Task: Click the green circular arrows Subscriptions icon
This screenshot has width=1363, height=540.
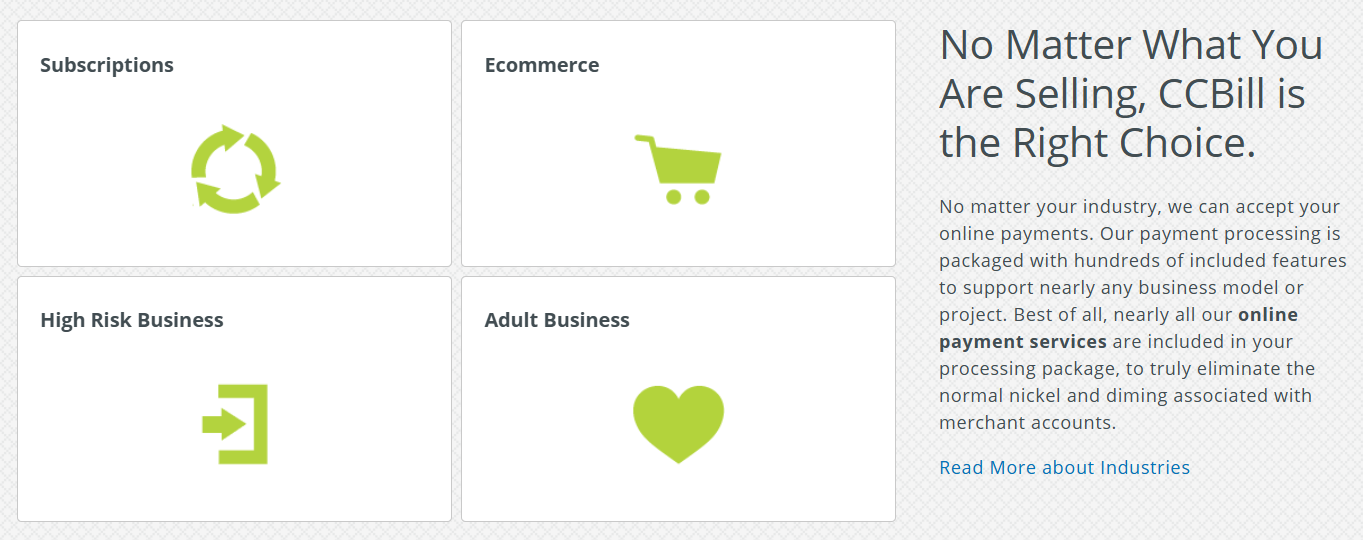Action: click(x=235, y=169)
